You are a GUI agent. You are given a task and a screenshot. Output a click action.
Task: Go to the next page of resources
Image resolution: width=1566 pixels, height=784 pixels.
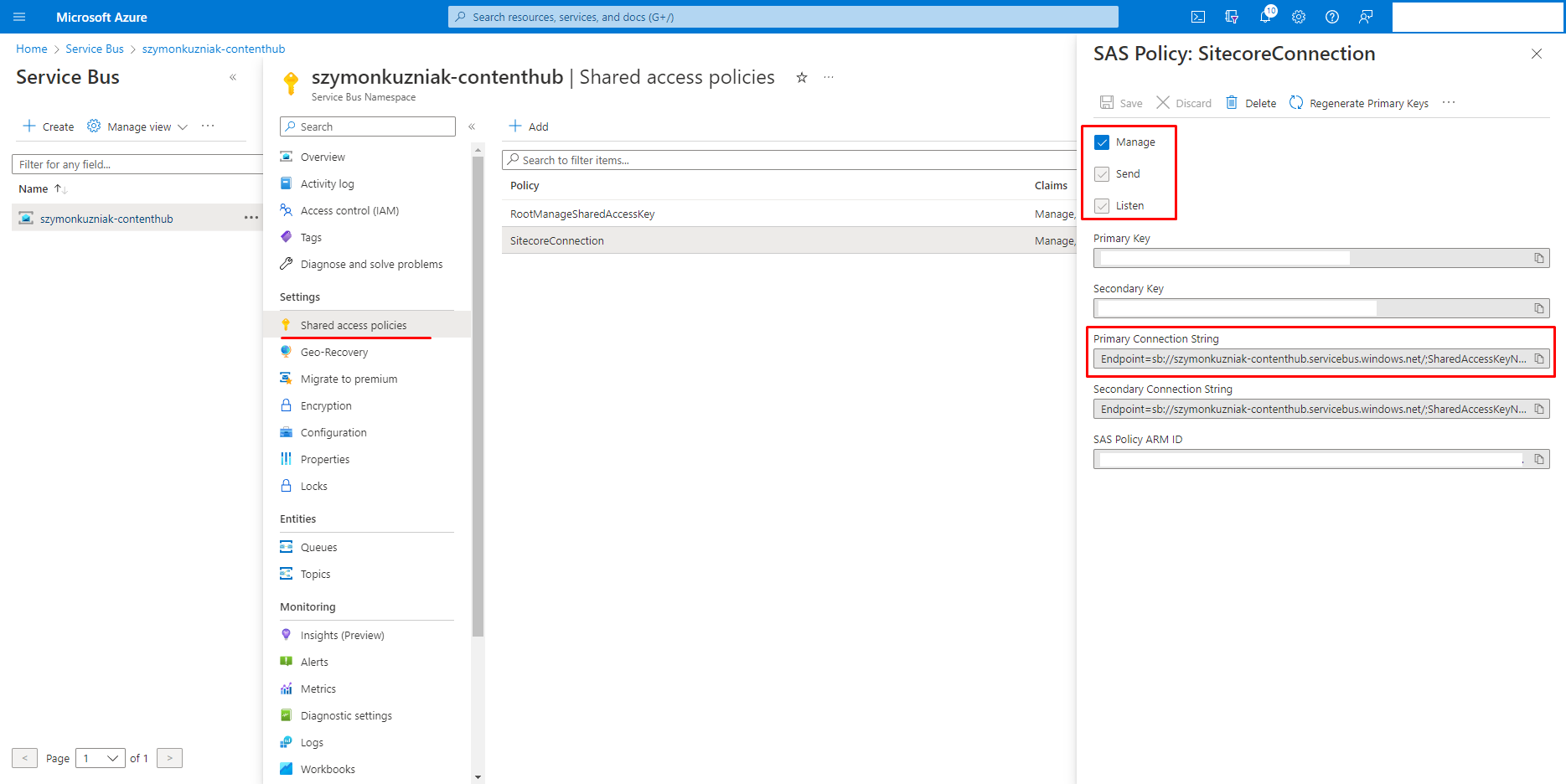[169, 758]
